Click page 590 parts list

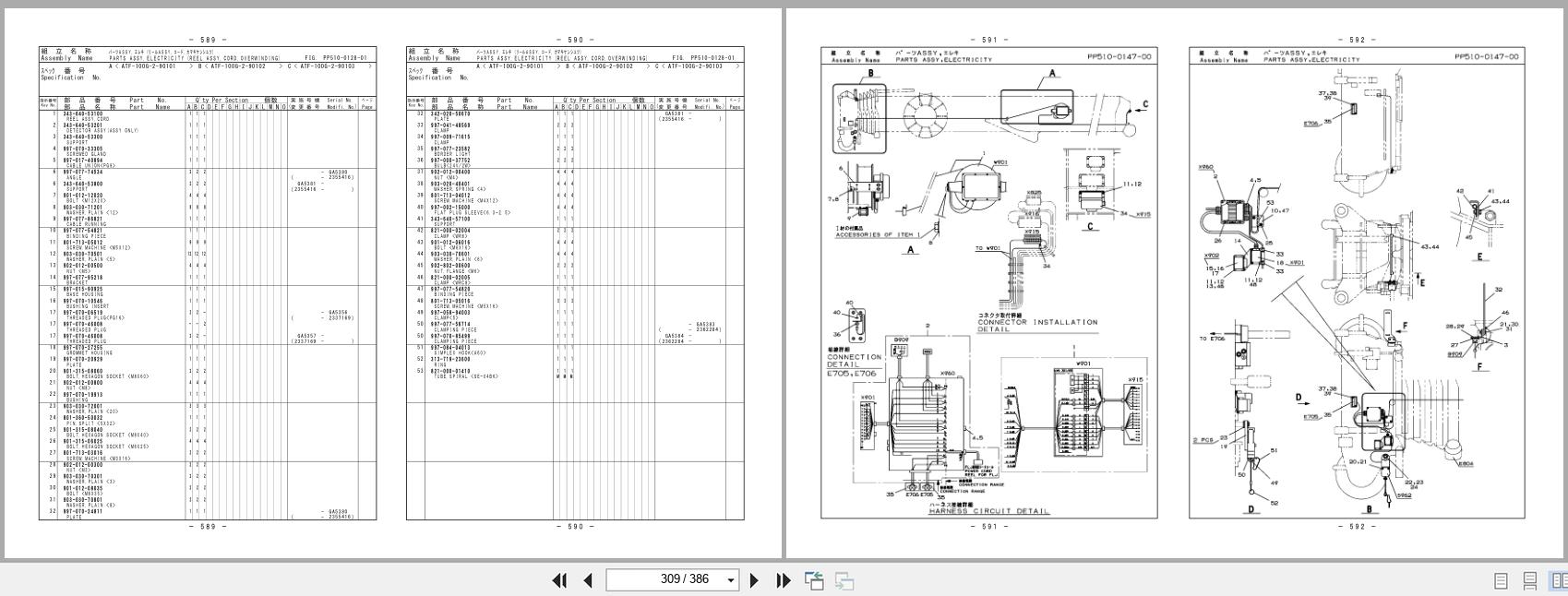point(575,283)
